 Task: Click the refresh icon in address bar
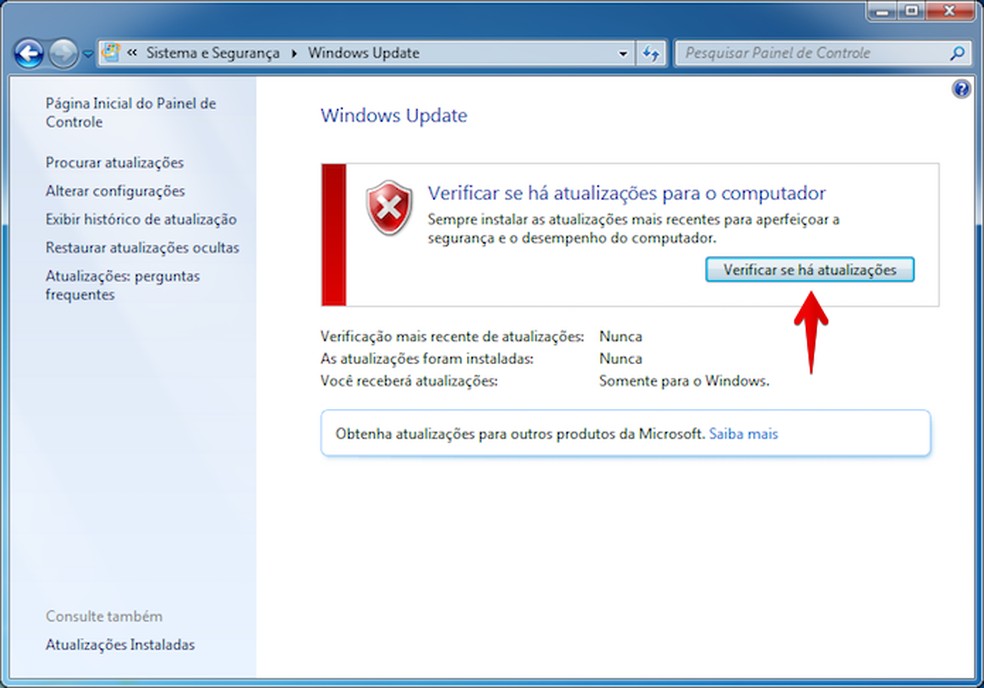pos(651,53)
